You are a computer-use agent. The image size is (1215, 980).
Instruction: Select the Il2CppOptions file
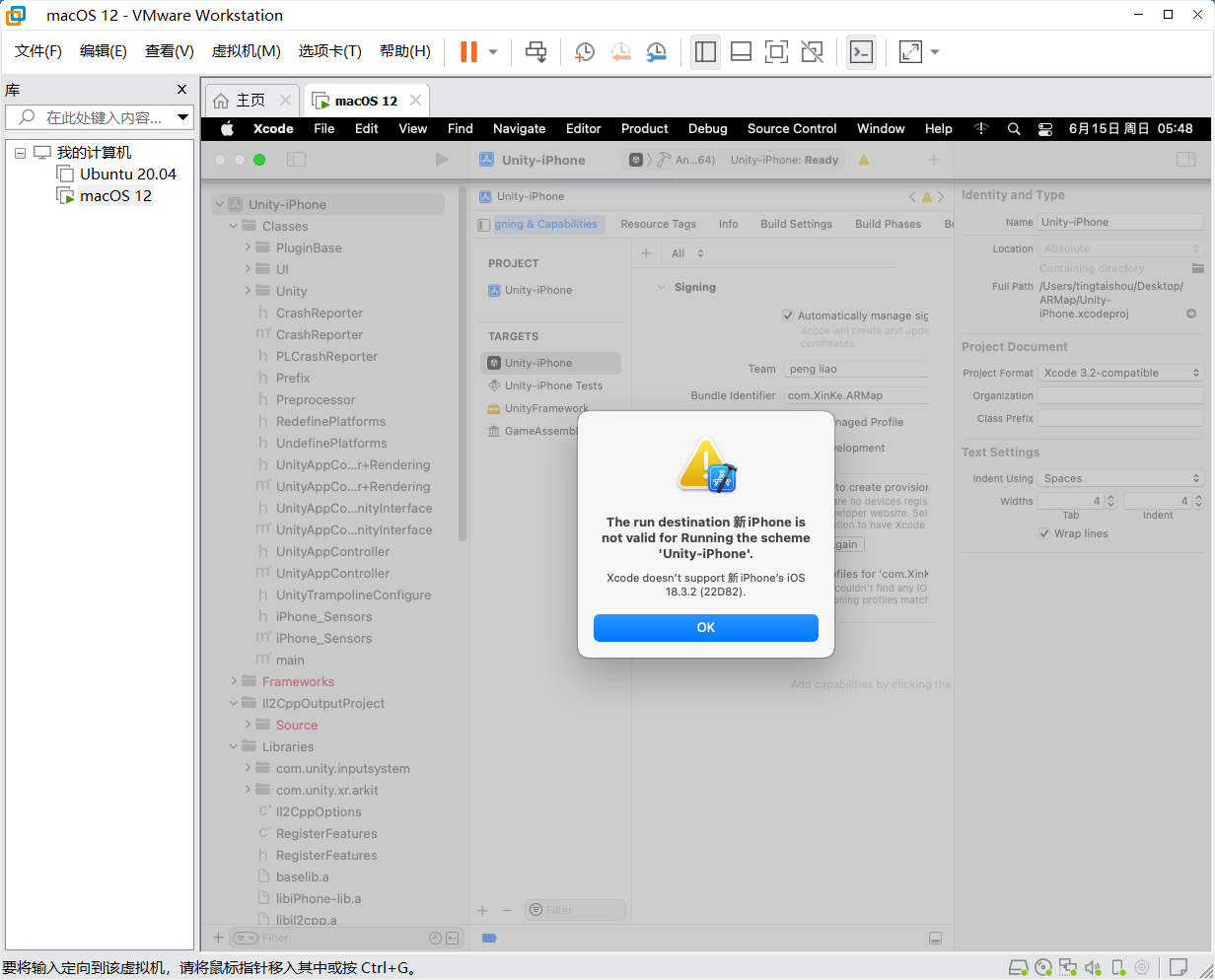point(319,812)
